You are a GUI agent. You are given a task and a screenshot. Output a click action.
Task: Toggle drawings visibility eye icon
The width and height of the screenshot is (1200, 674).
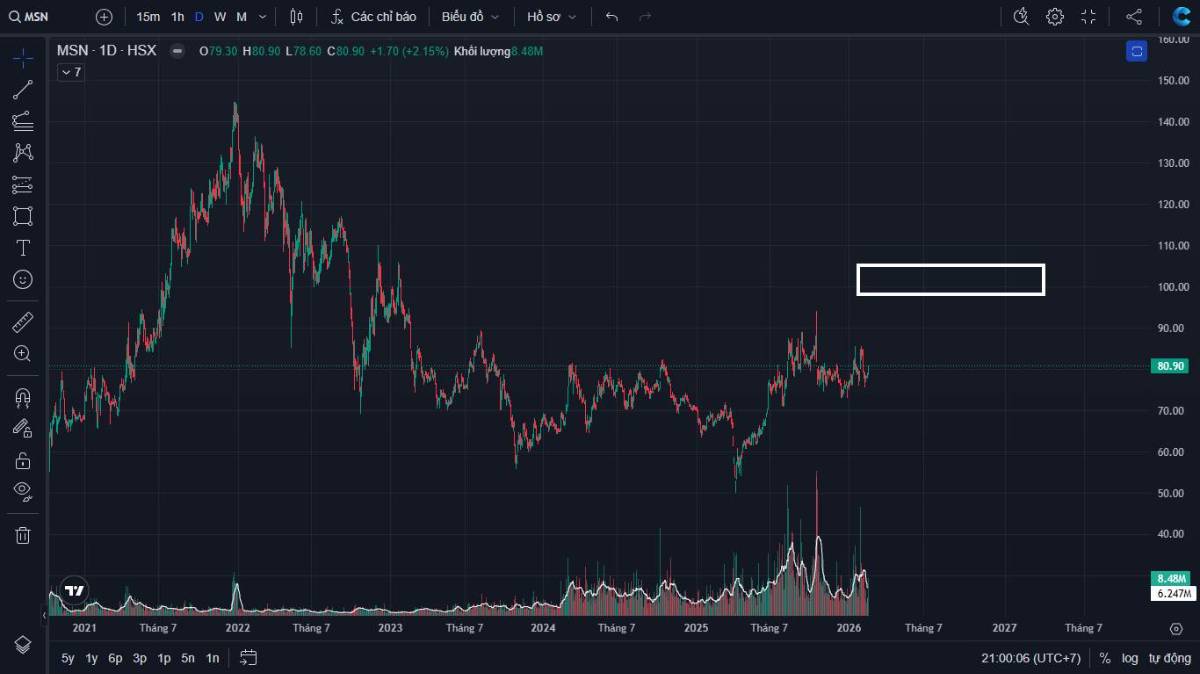(x=22, y=490)
